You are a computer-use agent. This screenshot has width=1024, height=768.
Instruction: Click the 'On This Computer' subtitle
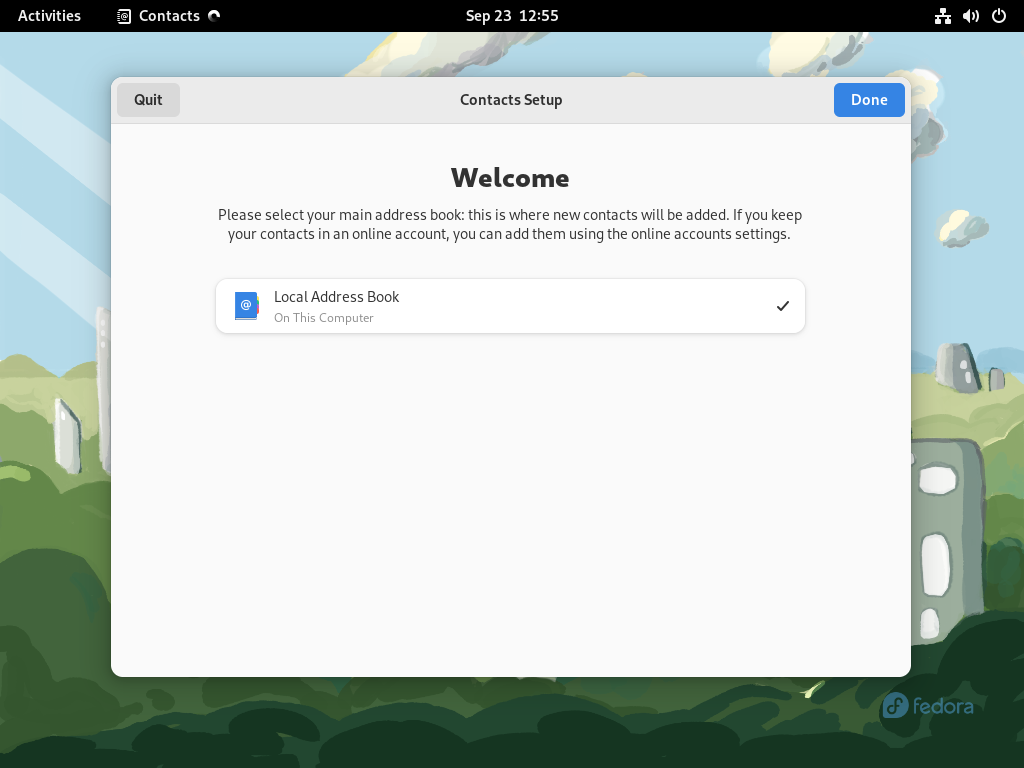324,318
